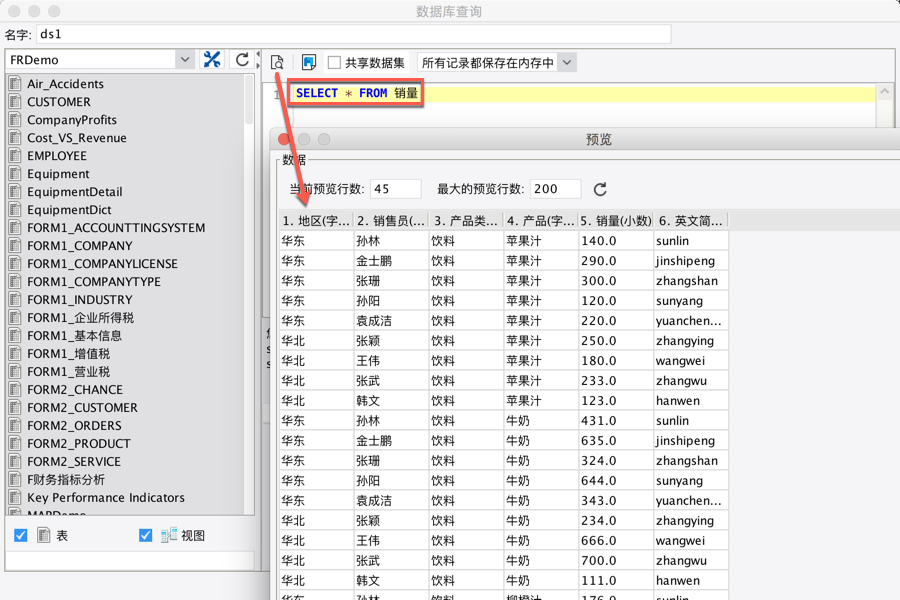Select the FORM2_CUSTOMER table

[82, 408]
